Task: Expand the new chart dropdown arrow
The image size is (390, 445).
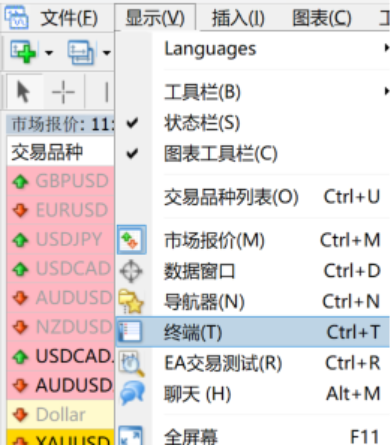Action: coord(49,52)
